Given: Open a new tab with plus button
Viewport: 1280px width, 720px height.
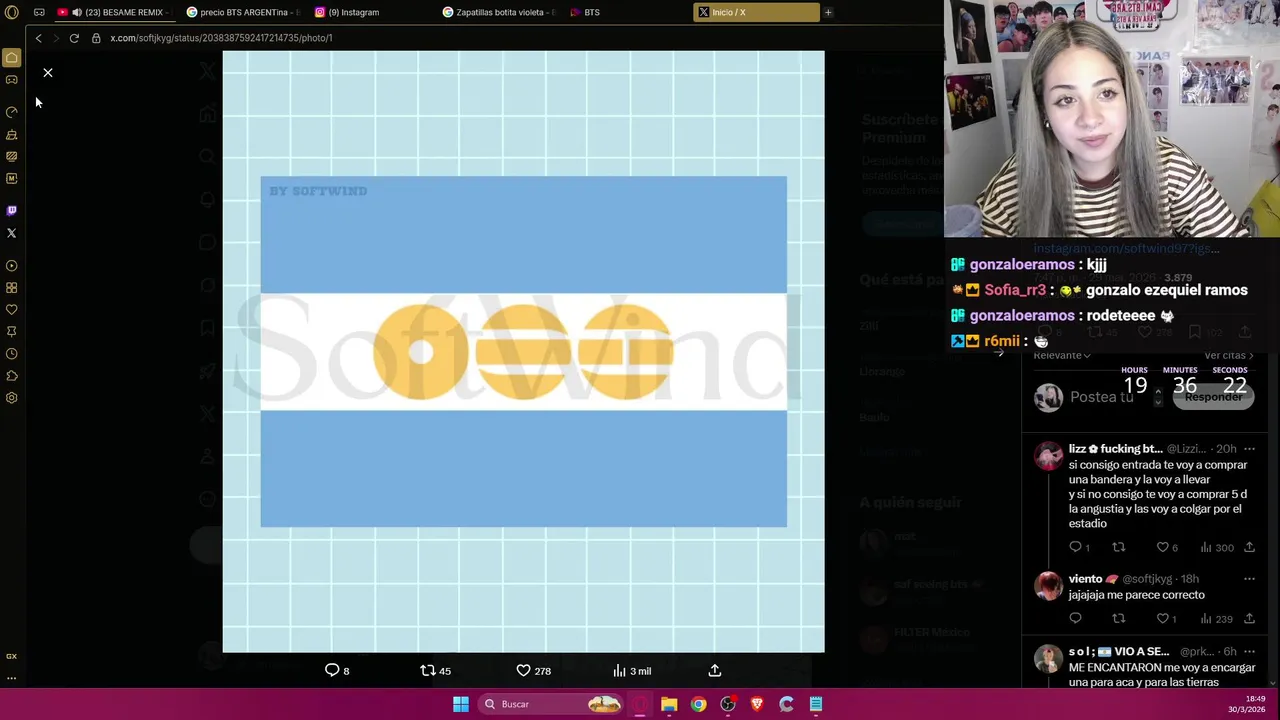Looking at the screenshot, I should click(x=828, y=12).
